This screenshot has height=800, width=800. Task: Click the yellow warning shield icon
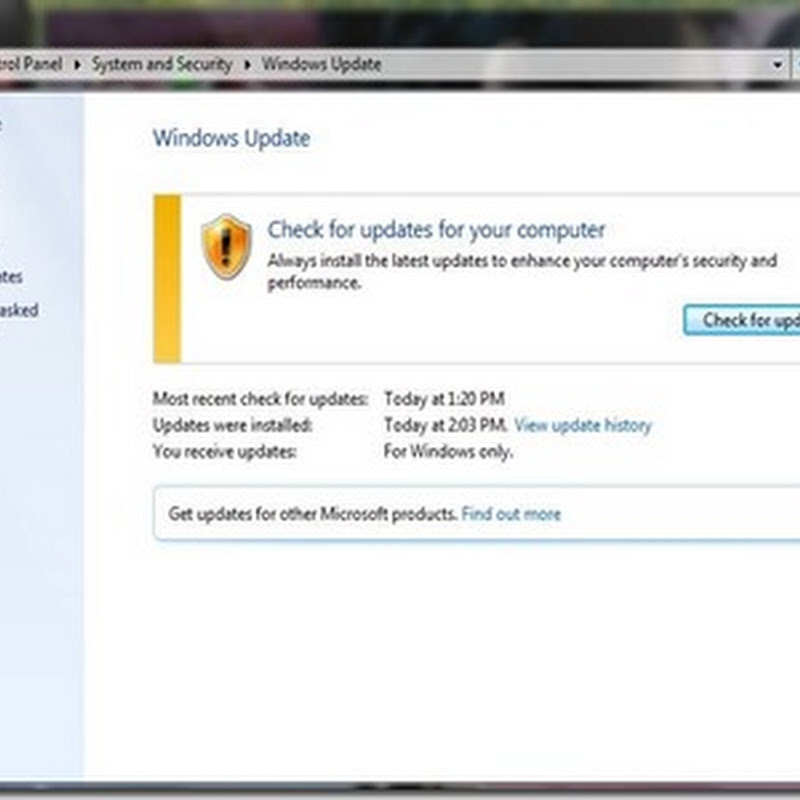pos(226,246)
